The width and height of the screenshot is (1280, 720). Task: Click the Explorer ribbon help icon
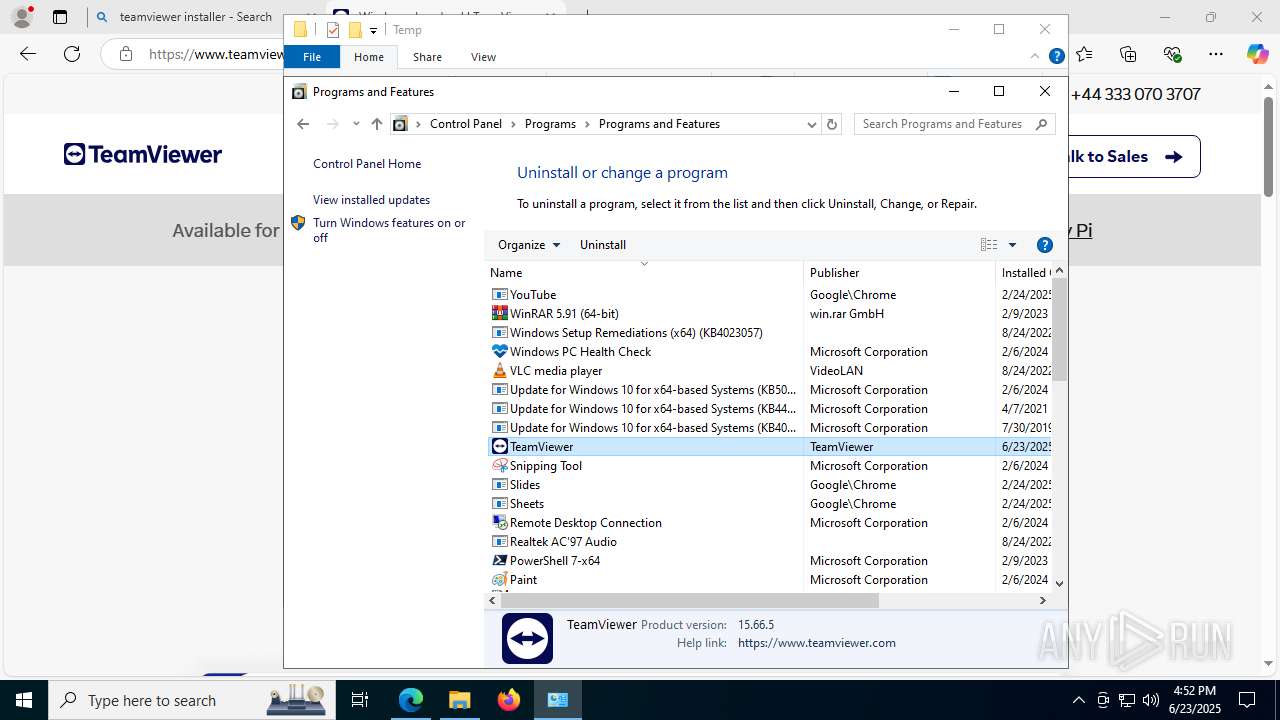pyautogui.click(x=1056, y=57)
